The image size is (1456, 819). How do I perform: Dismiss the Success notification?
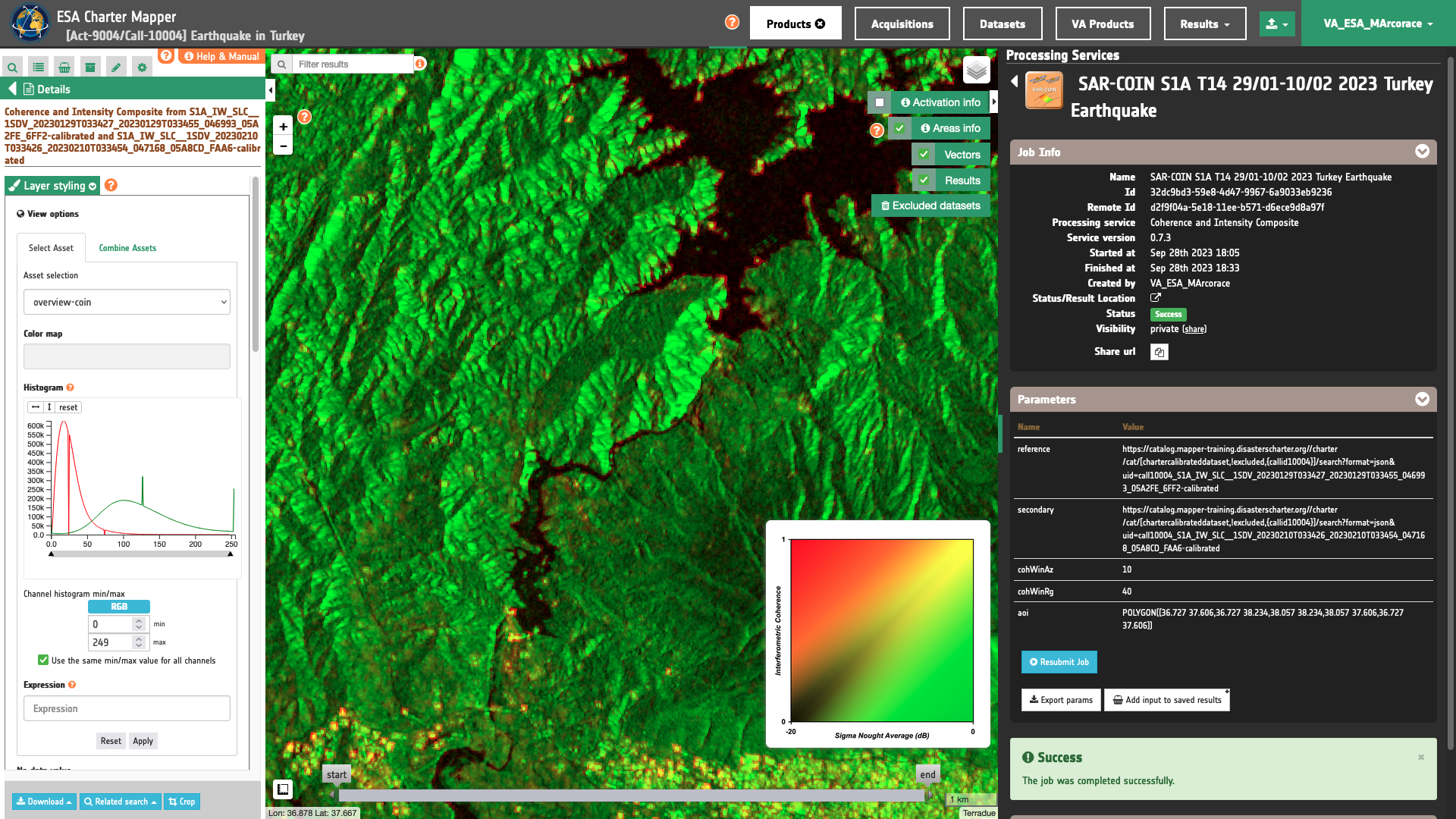[x=1421, y=758]
